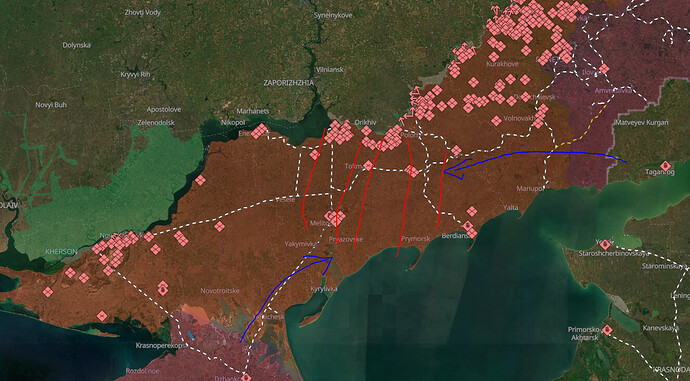Click the 'Staroshcherbinovskaya' label

[614, 253]
